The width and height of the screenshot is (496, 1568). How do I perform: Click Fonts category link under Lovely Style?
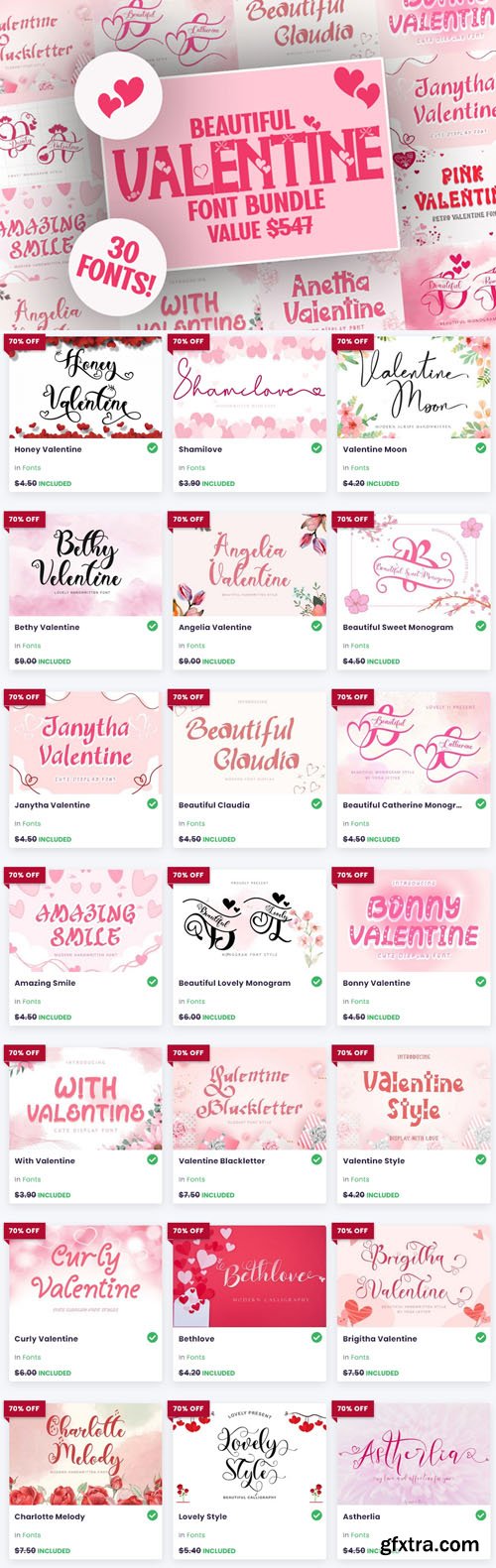click(x=196, y=1534)
